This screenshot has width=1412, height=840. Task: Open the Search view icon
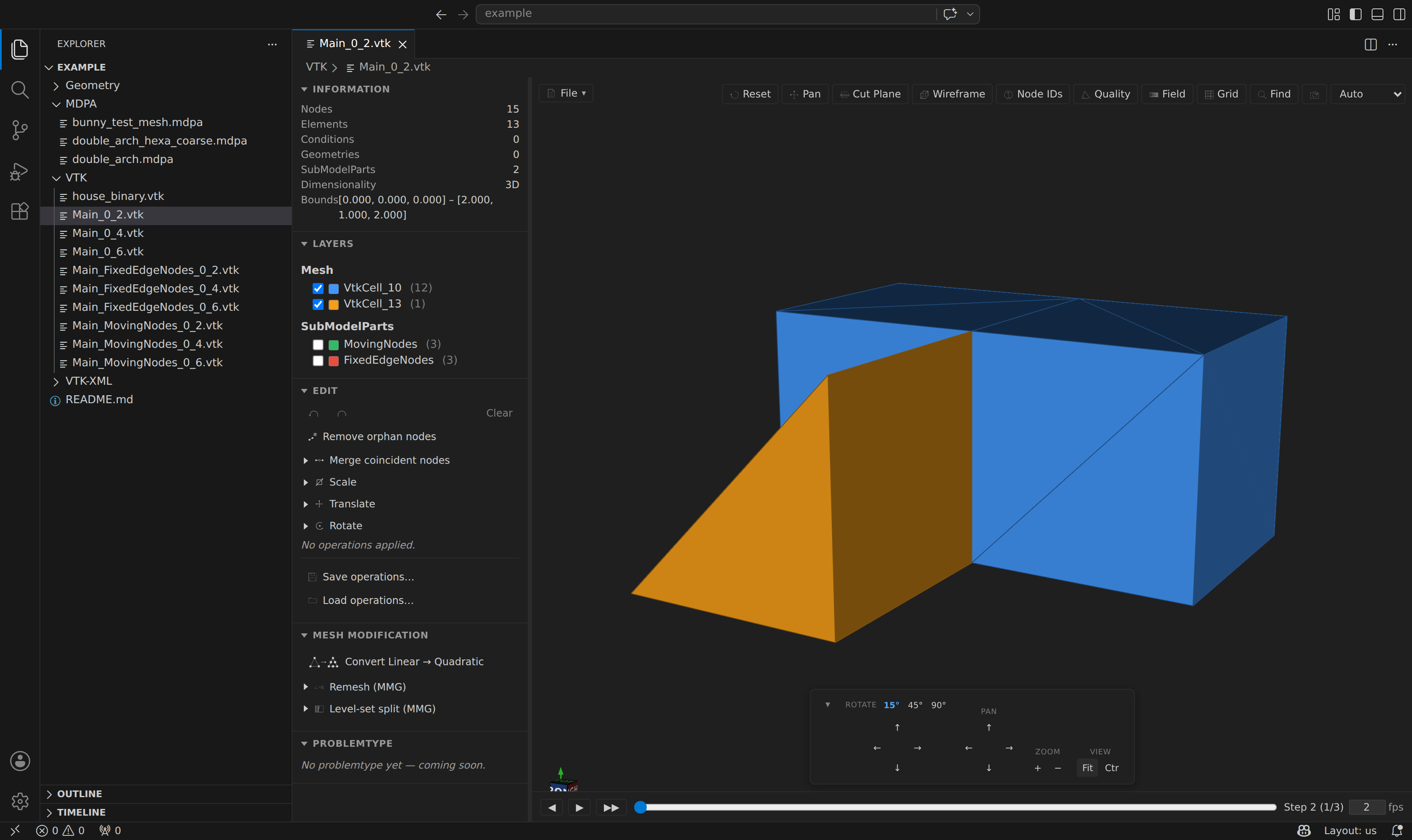20,89
